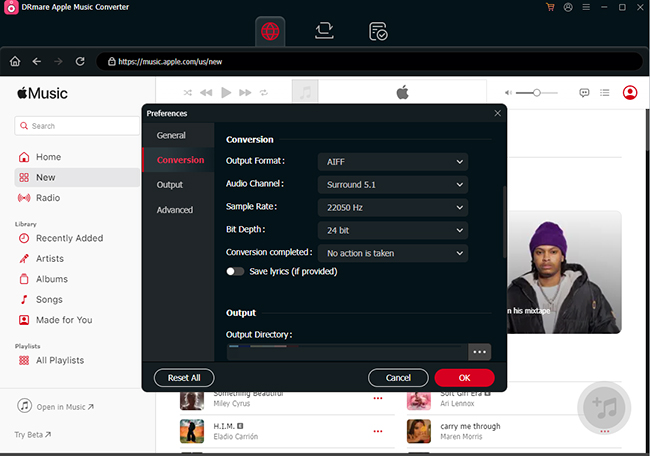Click the previous track button
The height and width of the screenshot is (456, 650).
pos(206,92)
